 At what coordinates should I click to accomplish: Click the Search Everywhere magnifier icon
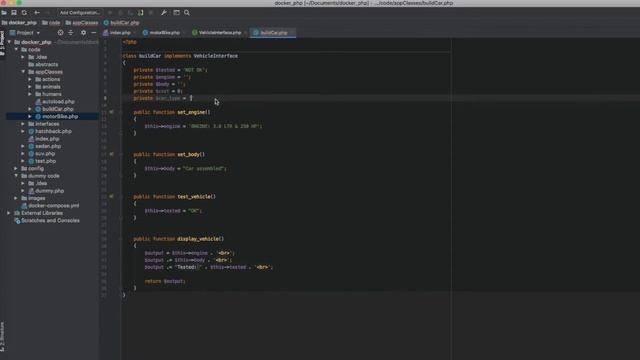[x=187, y=13]
